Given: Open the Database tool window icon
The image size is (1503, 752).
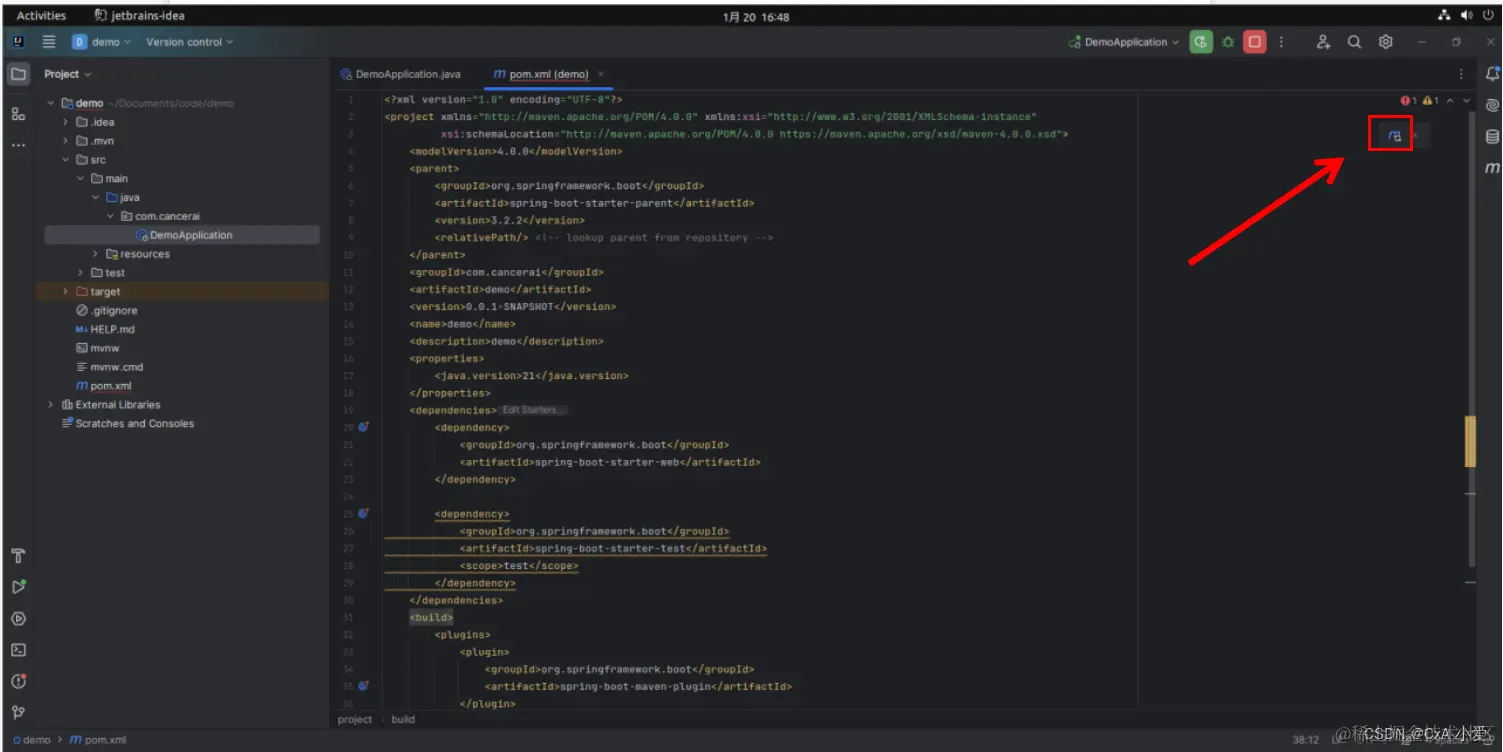Looking at the screenshot, I should (x=1492, y=137).
